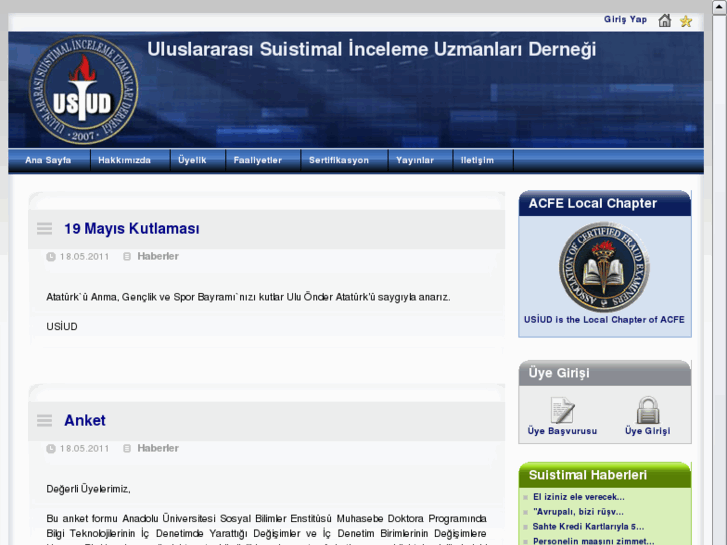The height and width of the screenshot is (545, 727).
Task: Open news item "Avrupalı, bizi rüşv...
Action: point(578,512)
